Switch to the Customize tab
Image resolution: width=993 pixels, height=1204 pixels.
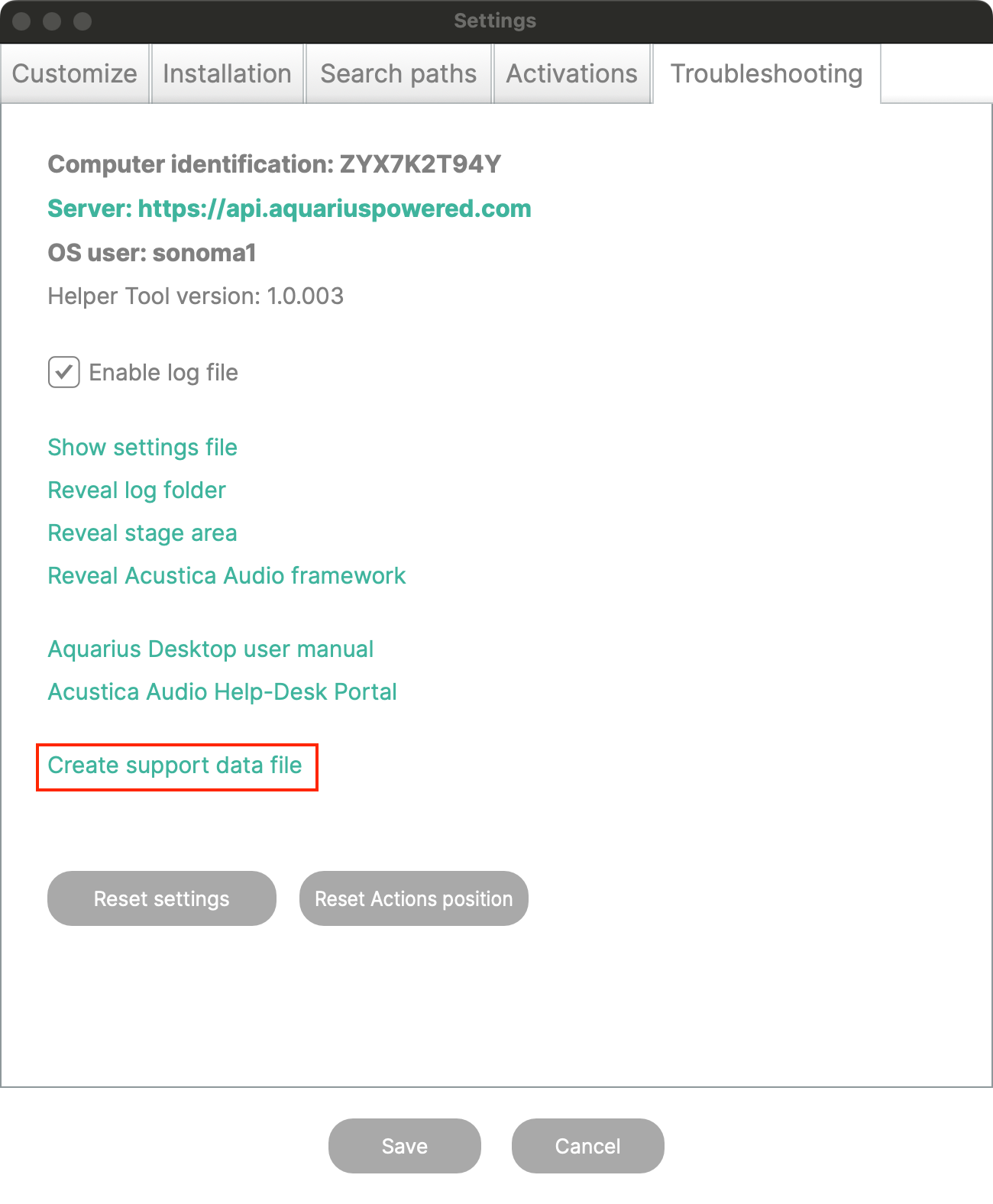(75, 73)
